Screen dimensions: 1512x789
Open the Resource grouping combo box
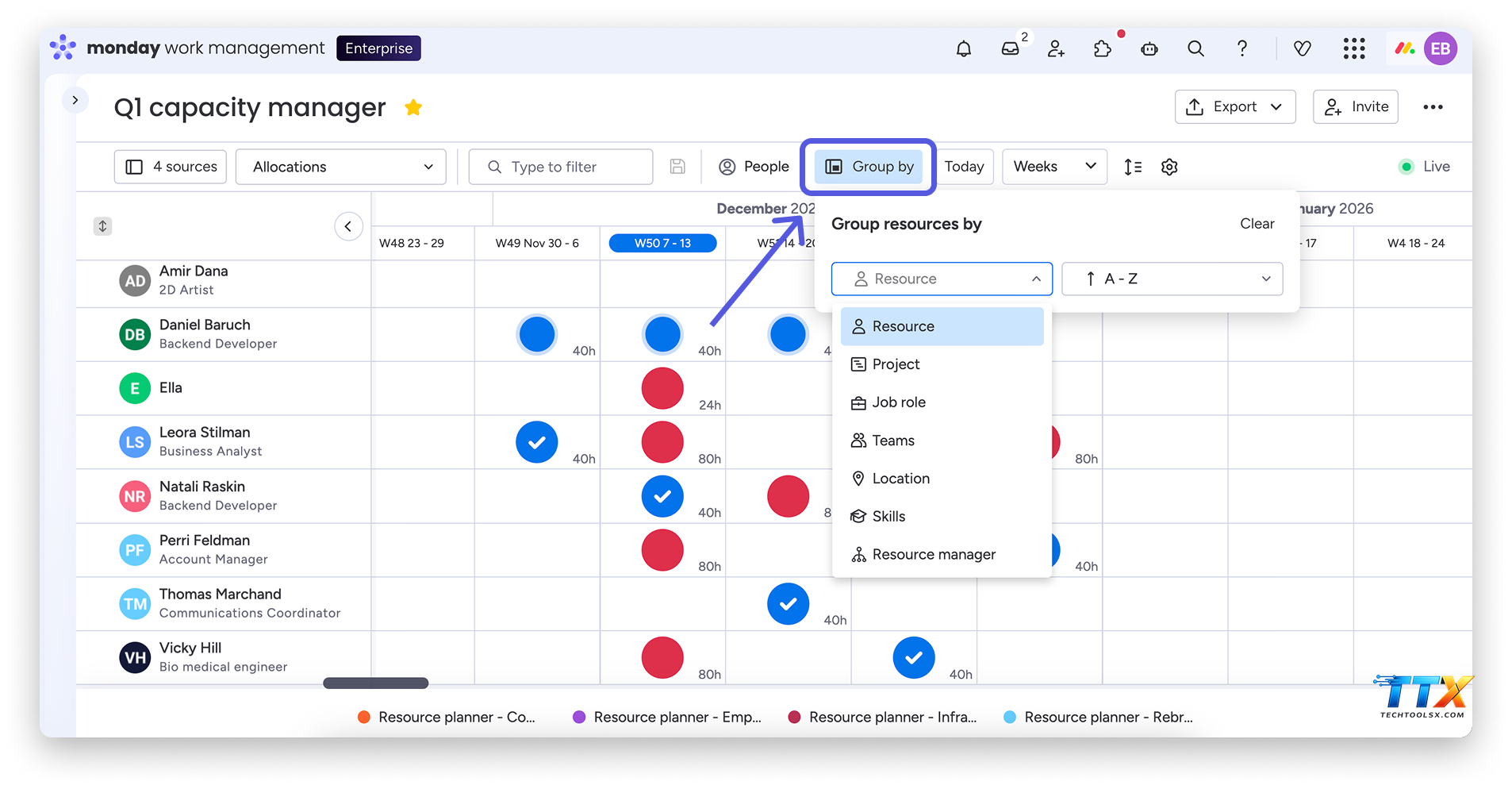point(942,279)
